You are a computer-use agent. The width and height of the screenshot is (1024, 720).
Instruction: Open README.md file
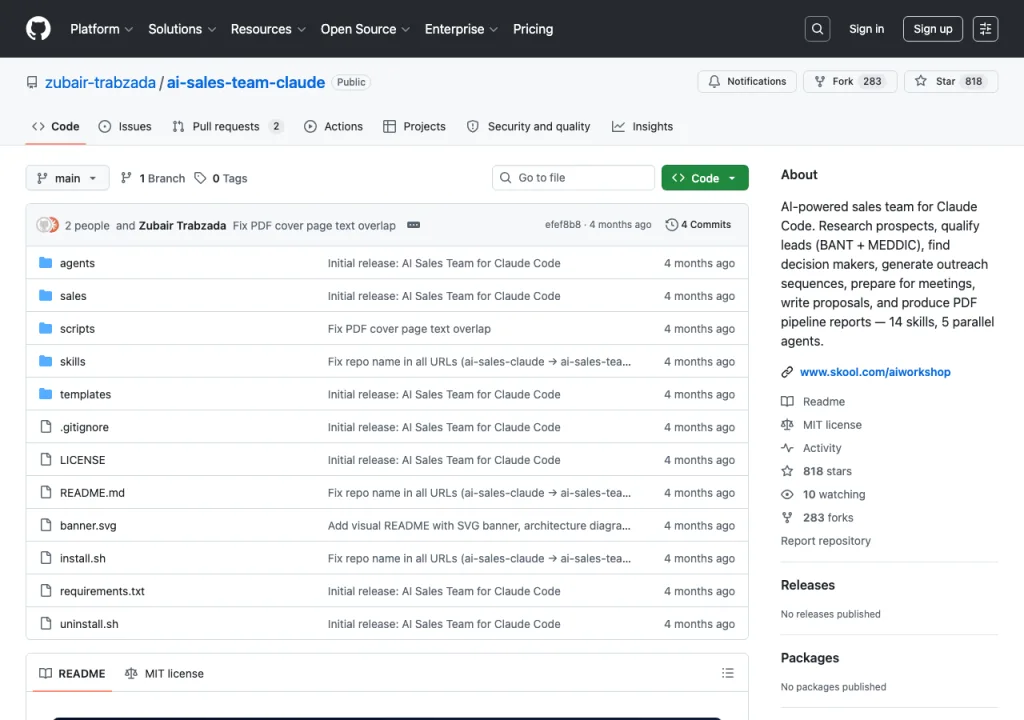tap(92, 493)
